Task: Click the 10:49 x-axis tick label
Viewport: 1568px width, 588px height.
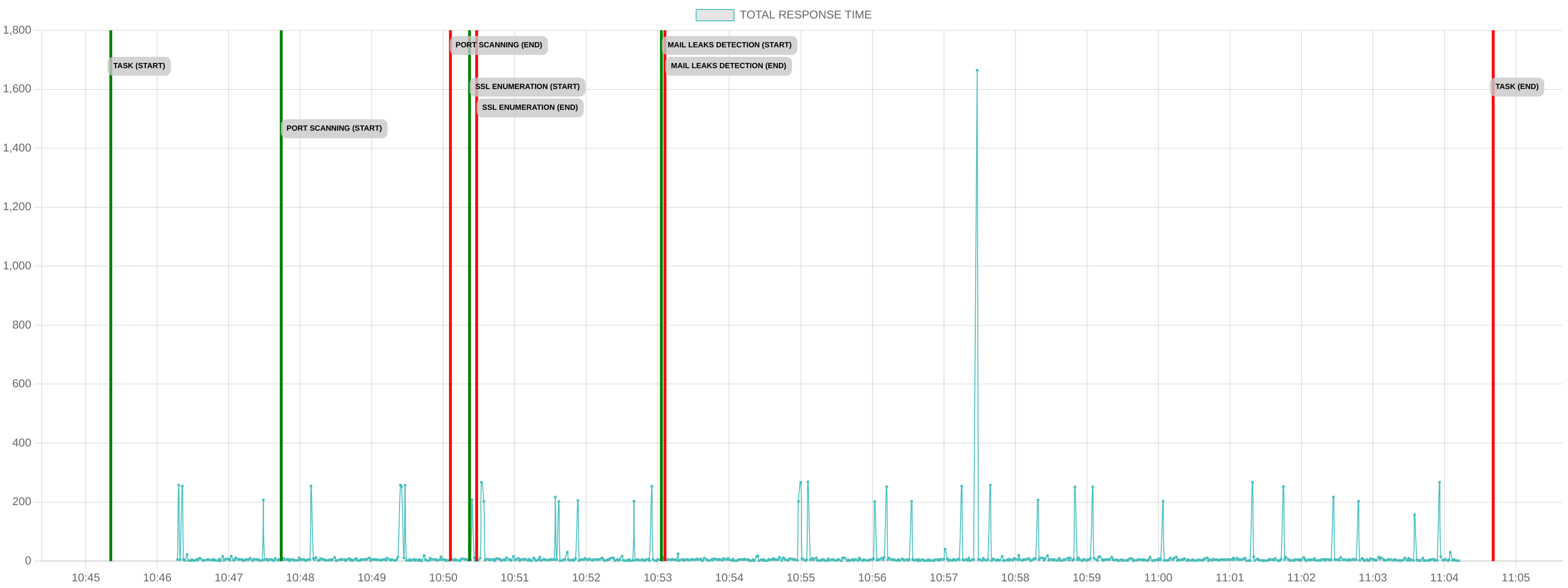Action: [x=372, y=578]
